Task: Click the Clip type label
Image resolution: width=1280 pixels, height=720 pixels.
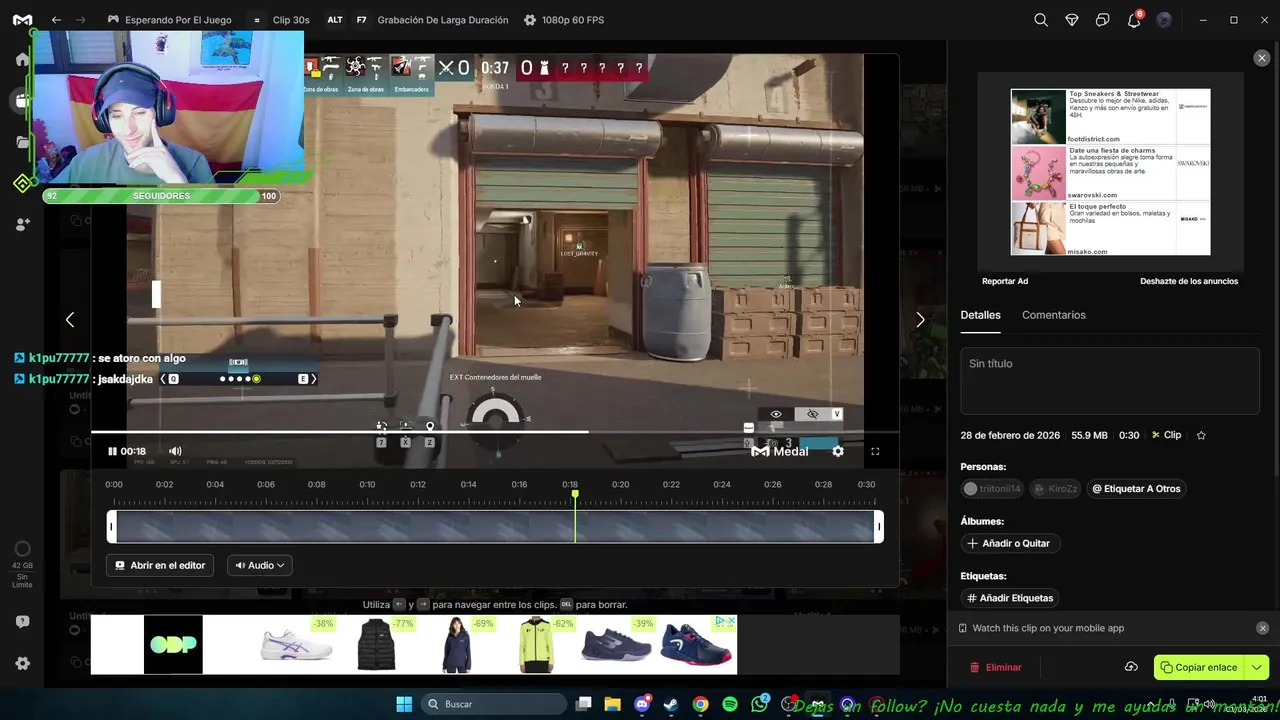Action: [1166, 435]
